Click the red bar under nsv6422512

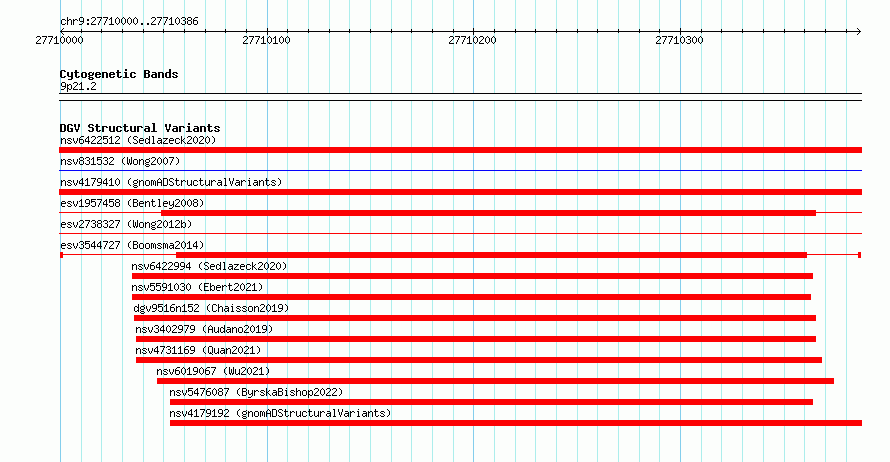point(460,150)
